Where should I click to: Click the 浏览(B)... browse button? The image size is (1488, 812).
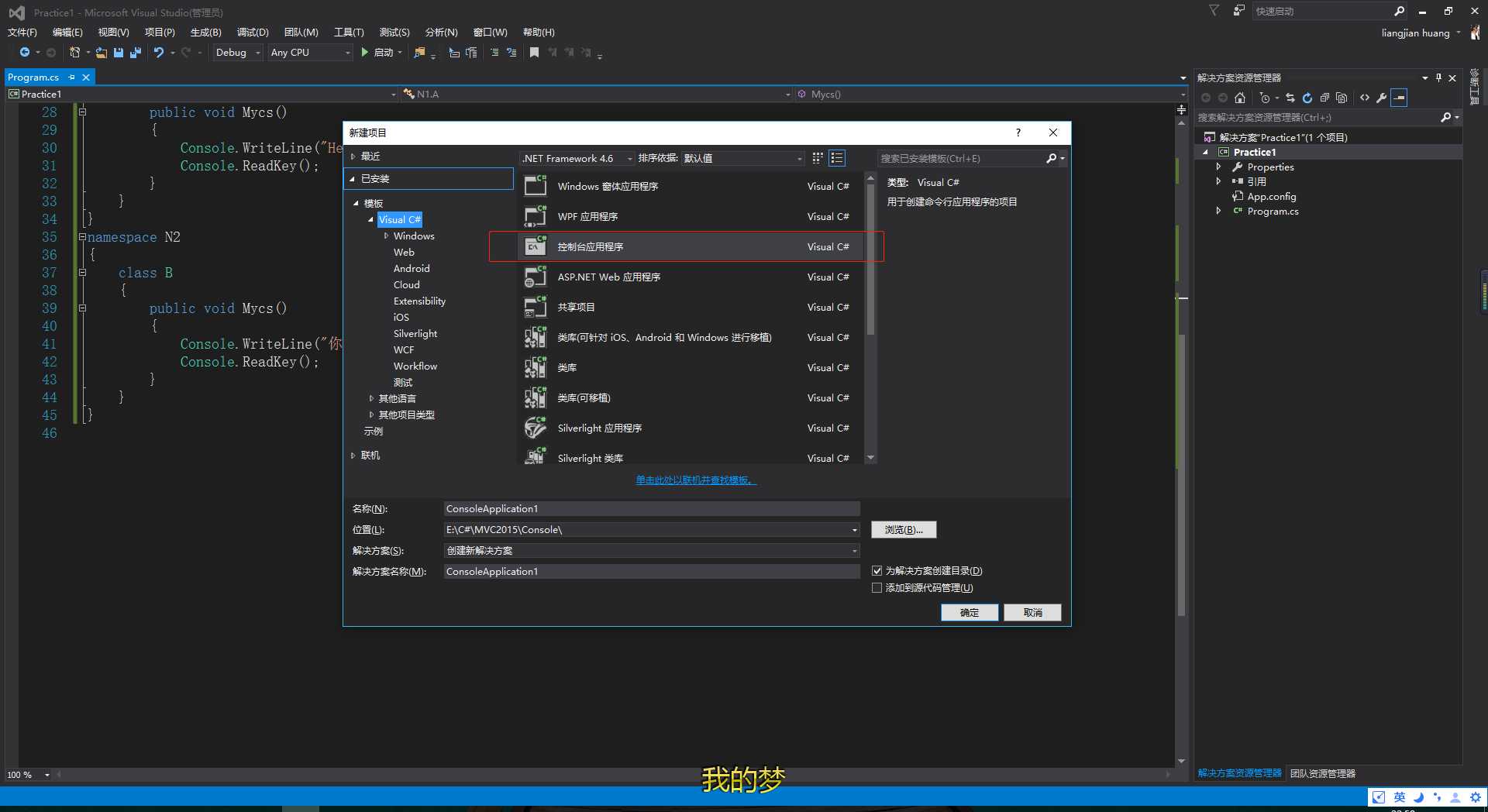904,530
